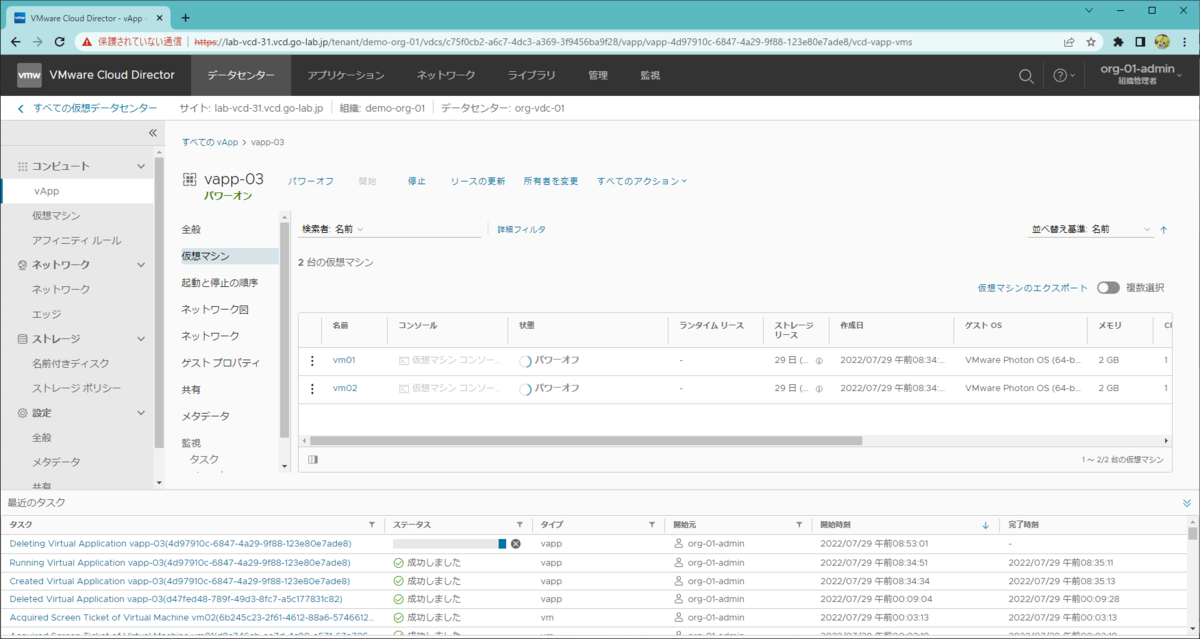Reload the page with browser refresh icon
1200x639 pixels.
[x=60, y=42]
